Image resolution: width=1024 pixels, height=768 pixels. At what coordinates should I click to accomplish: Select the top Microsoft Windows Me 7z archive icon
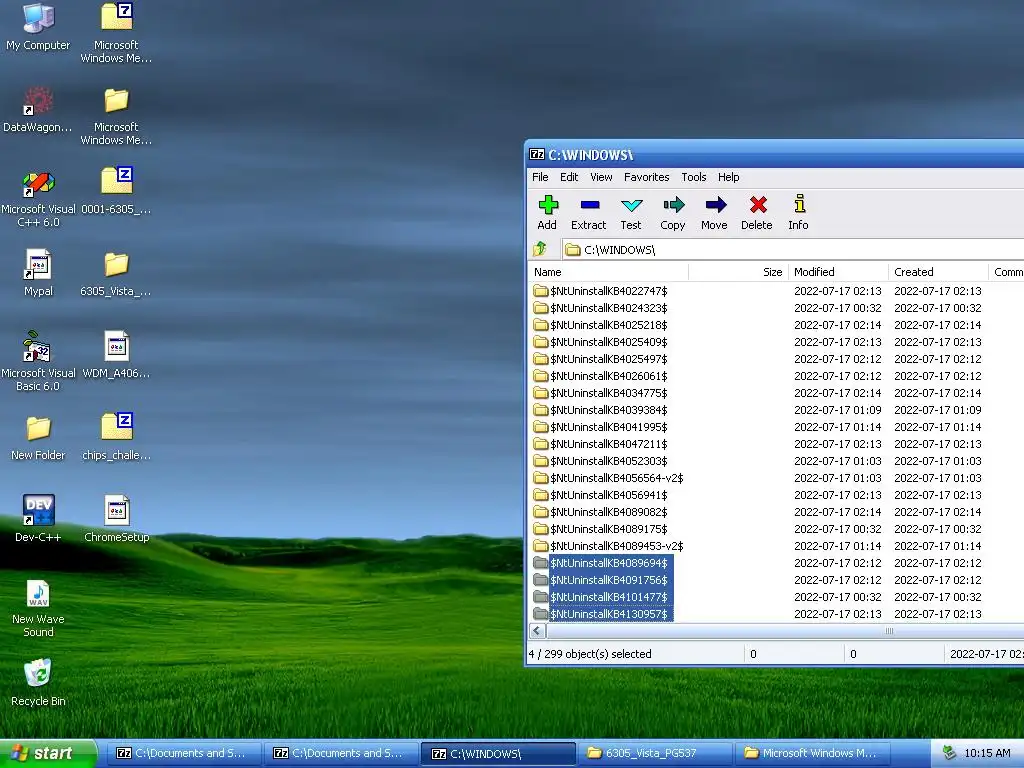coord(116,33)
